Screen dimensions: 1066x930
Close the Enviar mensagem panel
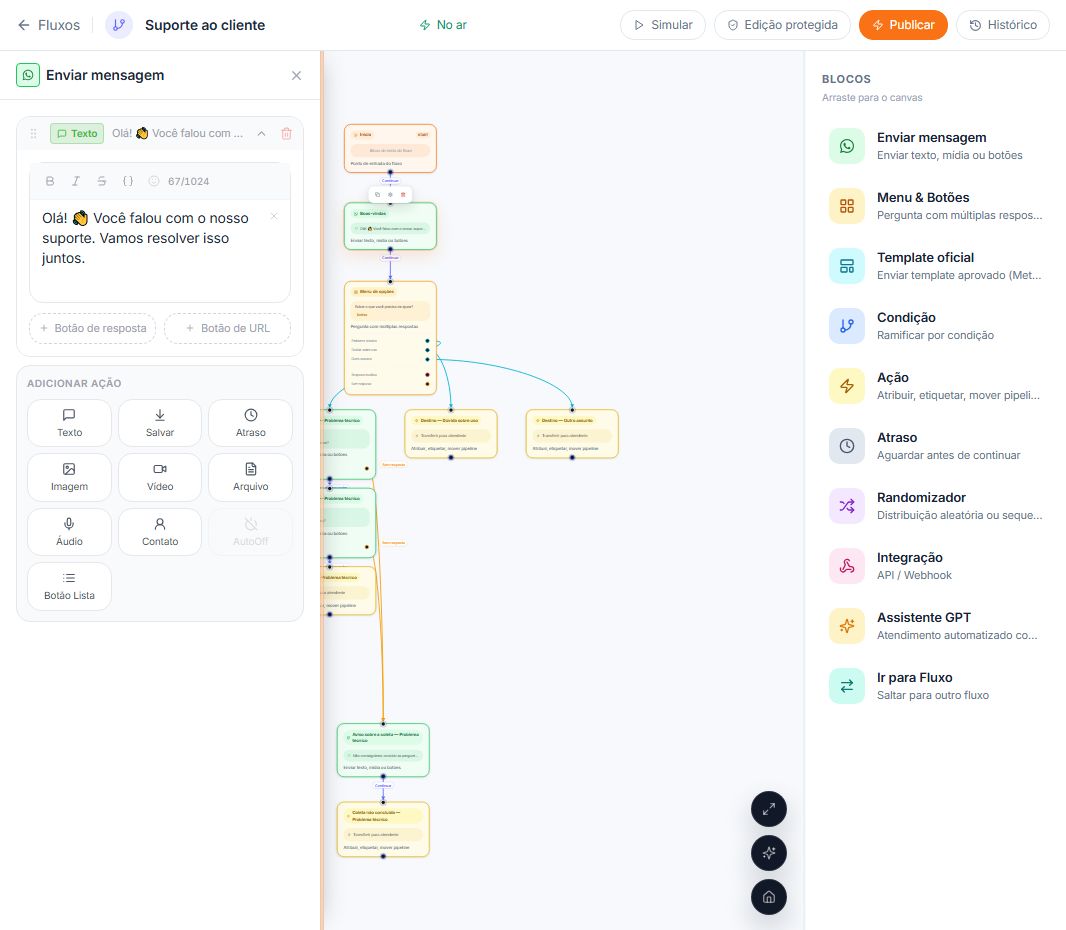pos(296,75)
